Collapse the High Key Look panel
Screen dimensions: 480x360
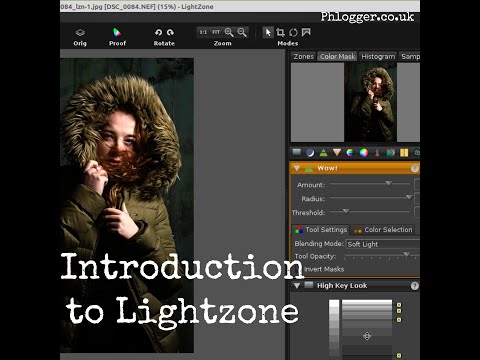297,286
